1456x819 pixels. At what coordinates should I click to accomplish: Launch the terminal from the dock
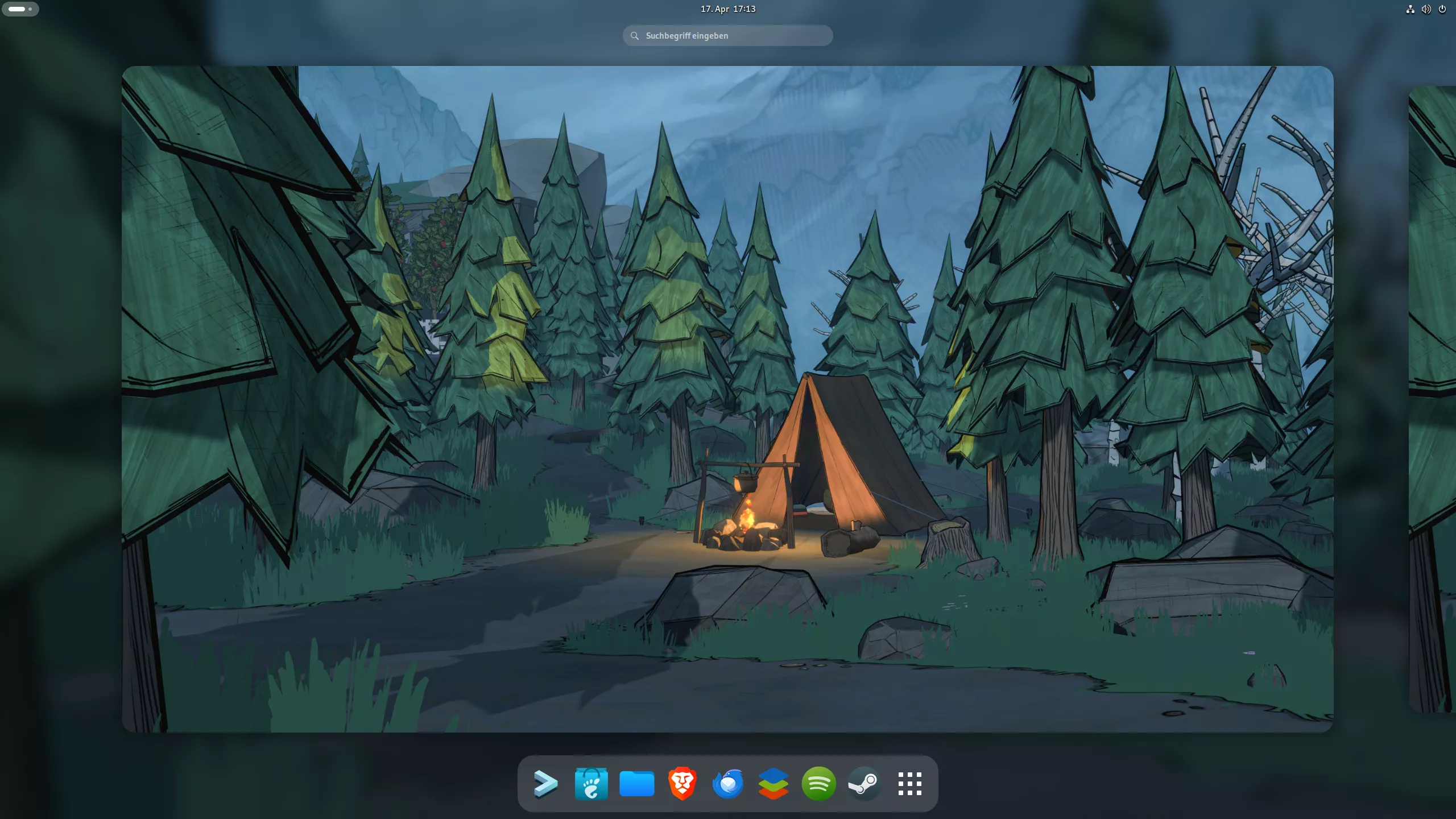[545, 784]
